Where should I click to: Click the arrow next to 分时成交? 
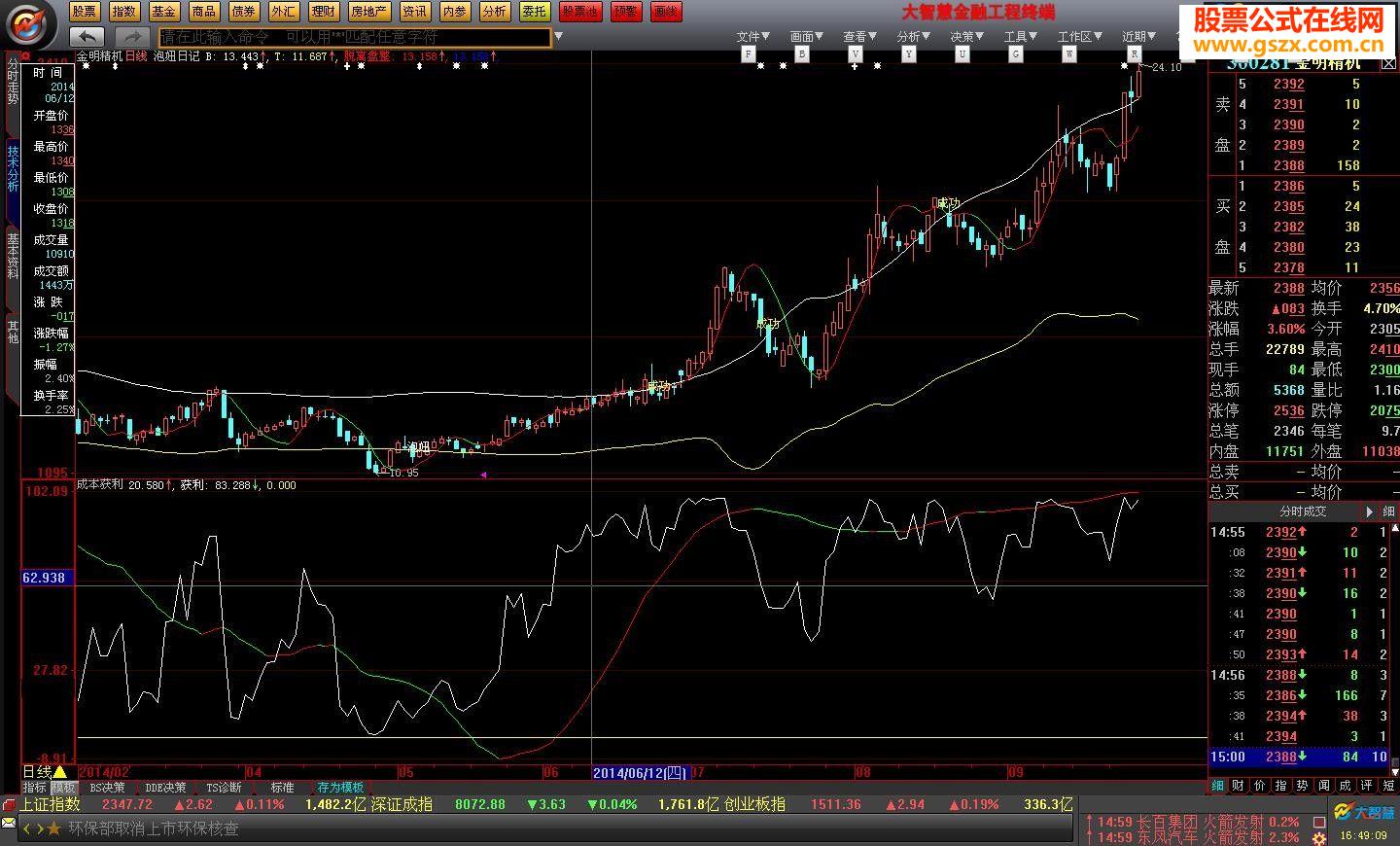[x=1370, y=511]
